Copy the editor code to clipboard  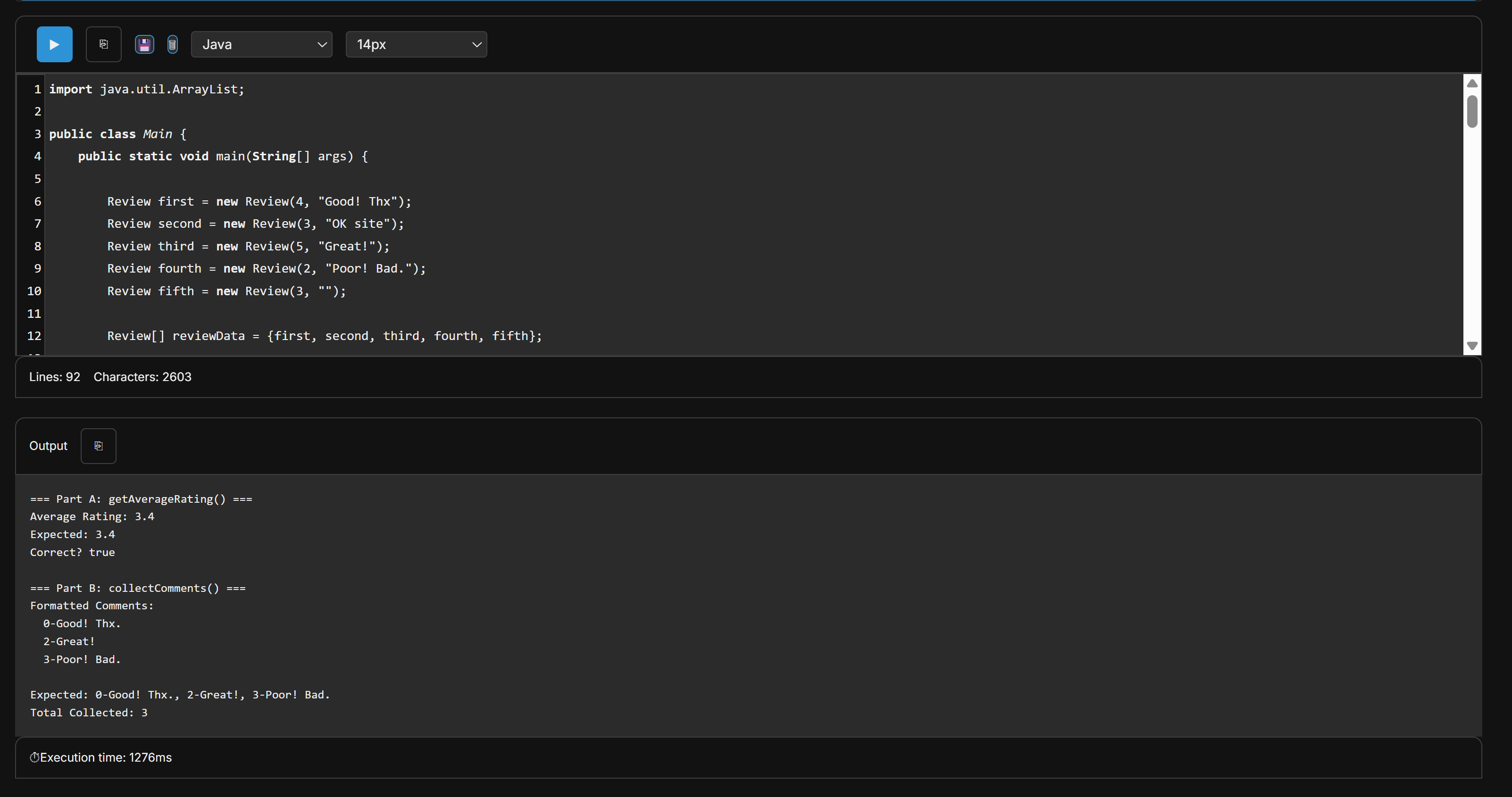[103, 45]
